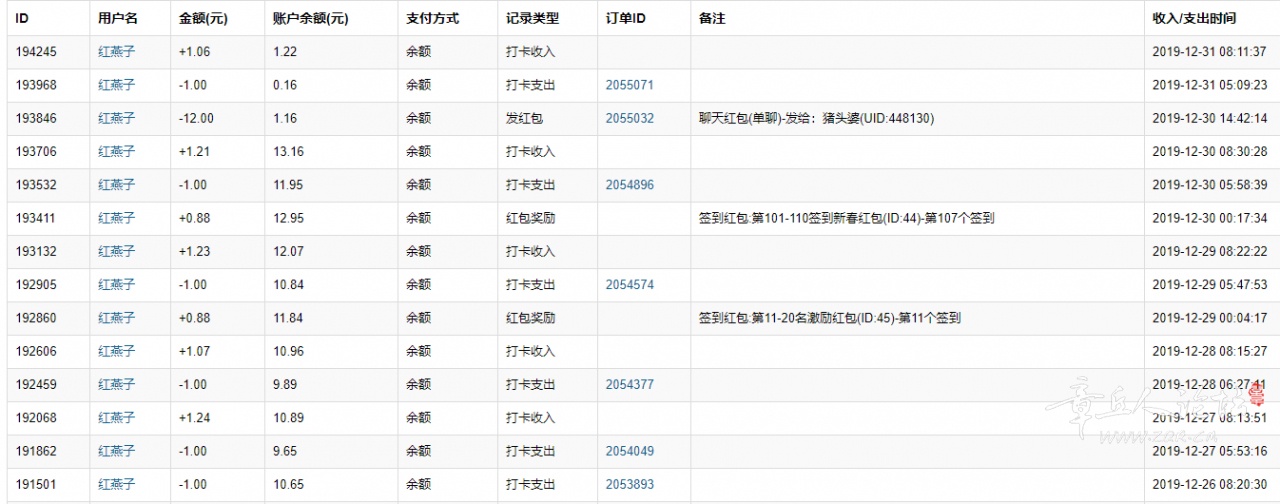This screenshot has width=1280, height=504.
Task: Click the amount +1.23 cell
Action: (217, 252)
